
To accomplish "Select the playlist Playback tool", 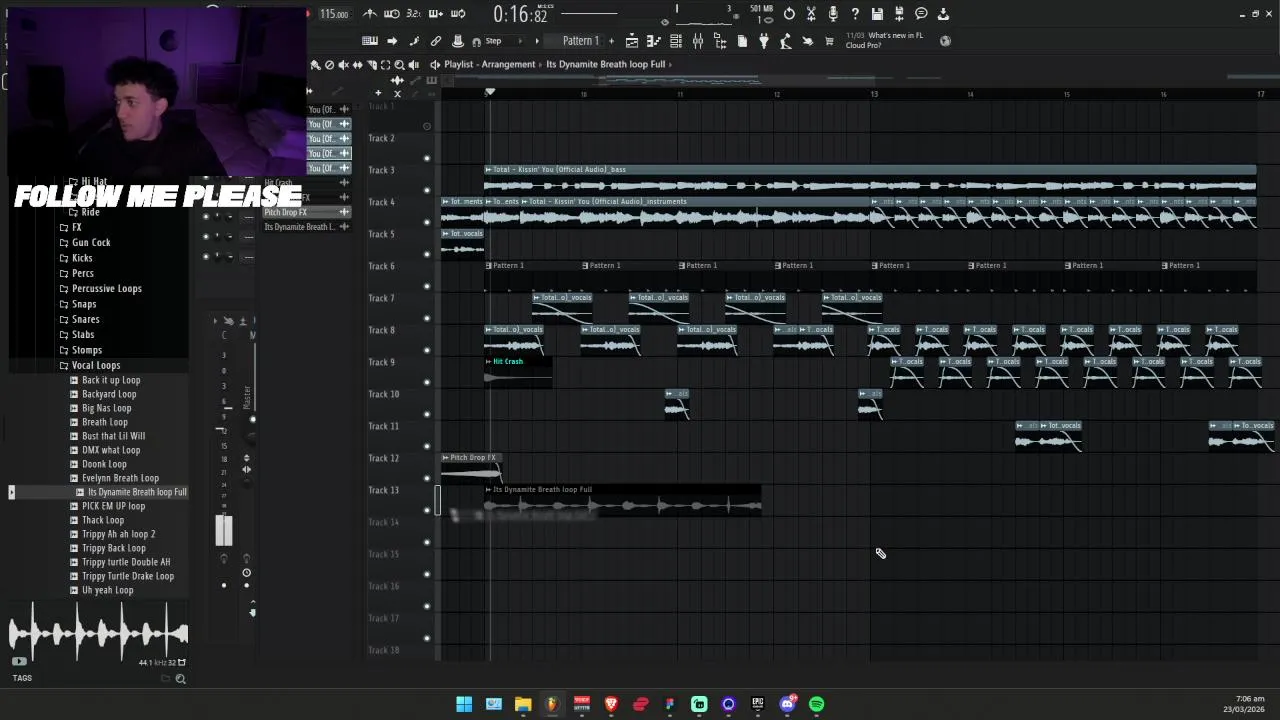I will pyautogui.click(x=414, y=65).
